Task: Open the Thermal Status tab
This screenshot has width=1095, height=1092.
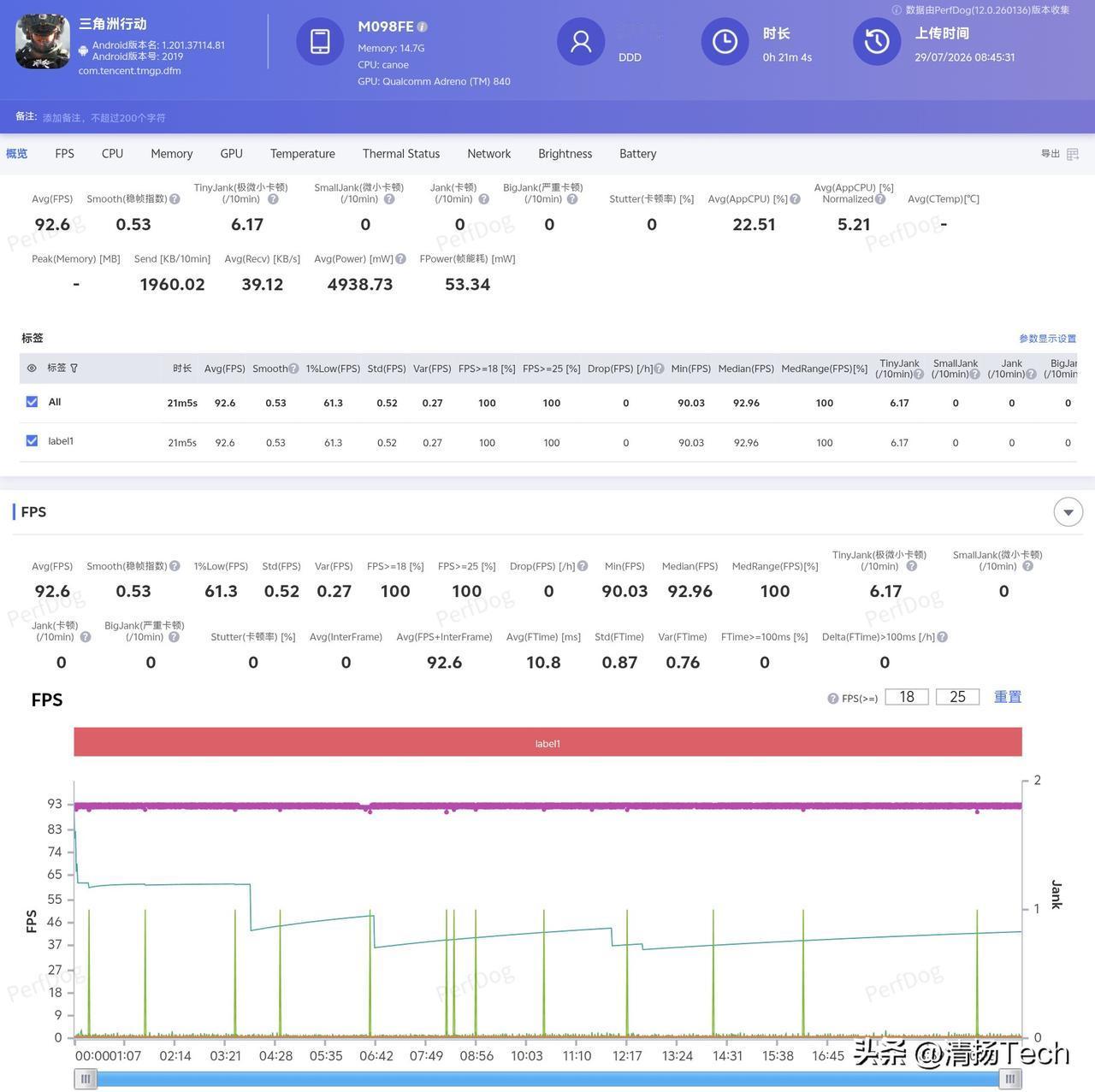Action: pos(401,154)
